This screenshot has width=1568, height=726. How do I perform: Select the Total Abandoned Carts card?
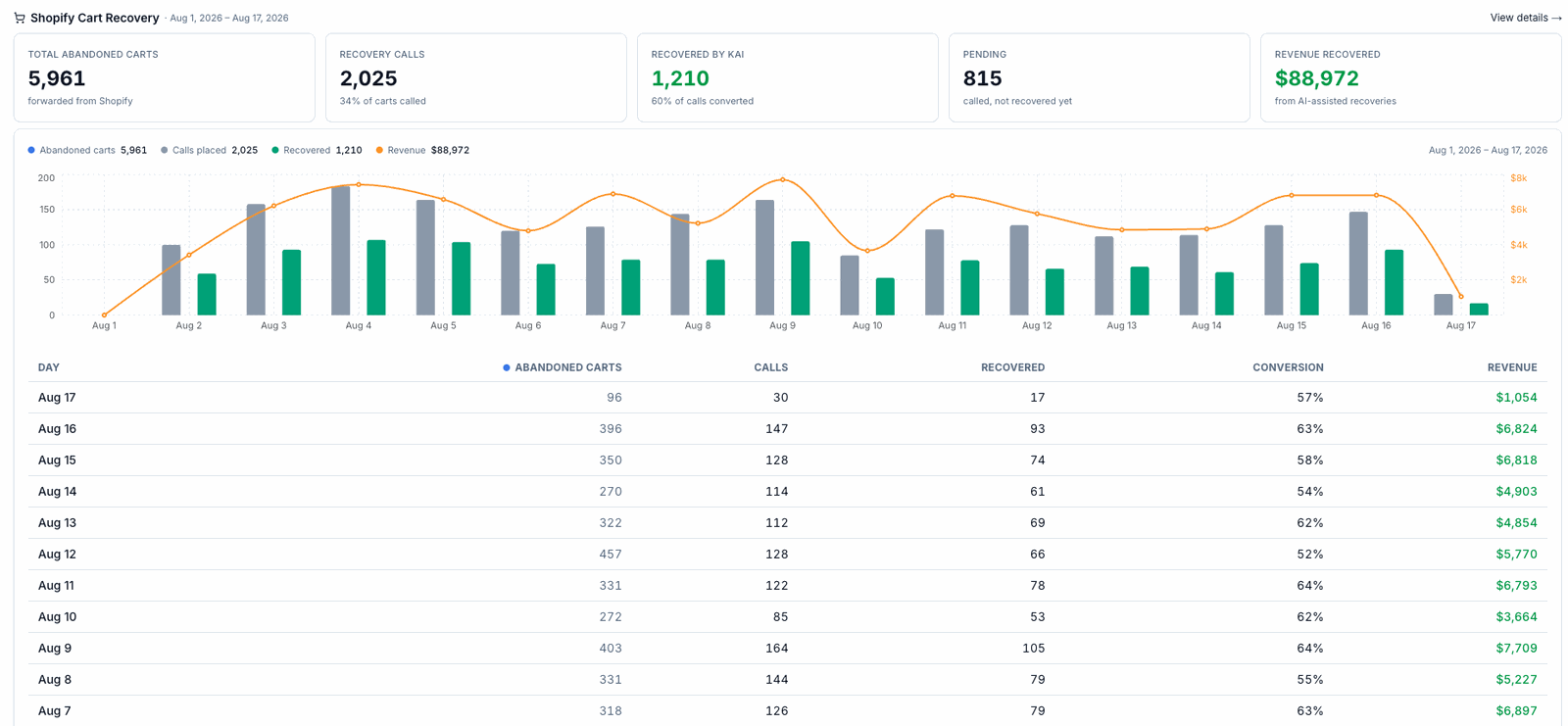pyautogui.click(x=165, y=78)
